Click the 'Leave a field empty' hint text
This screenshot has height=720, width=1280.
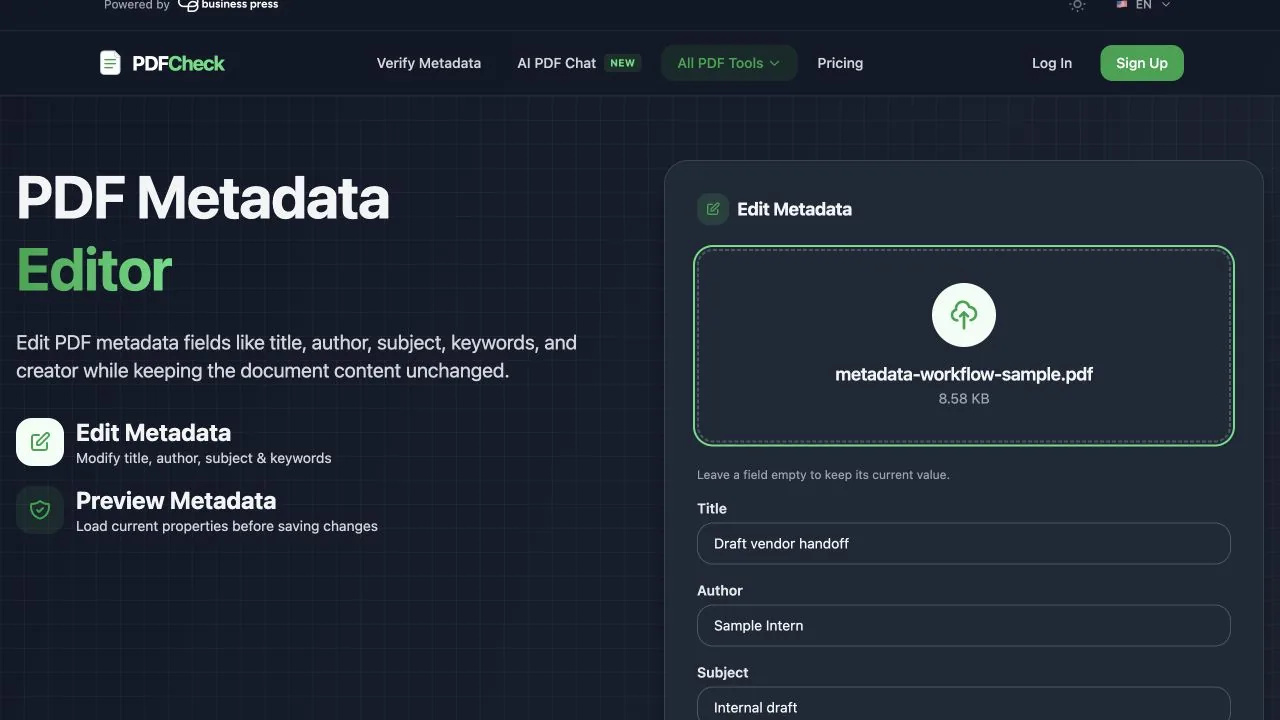point(823,475)
